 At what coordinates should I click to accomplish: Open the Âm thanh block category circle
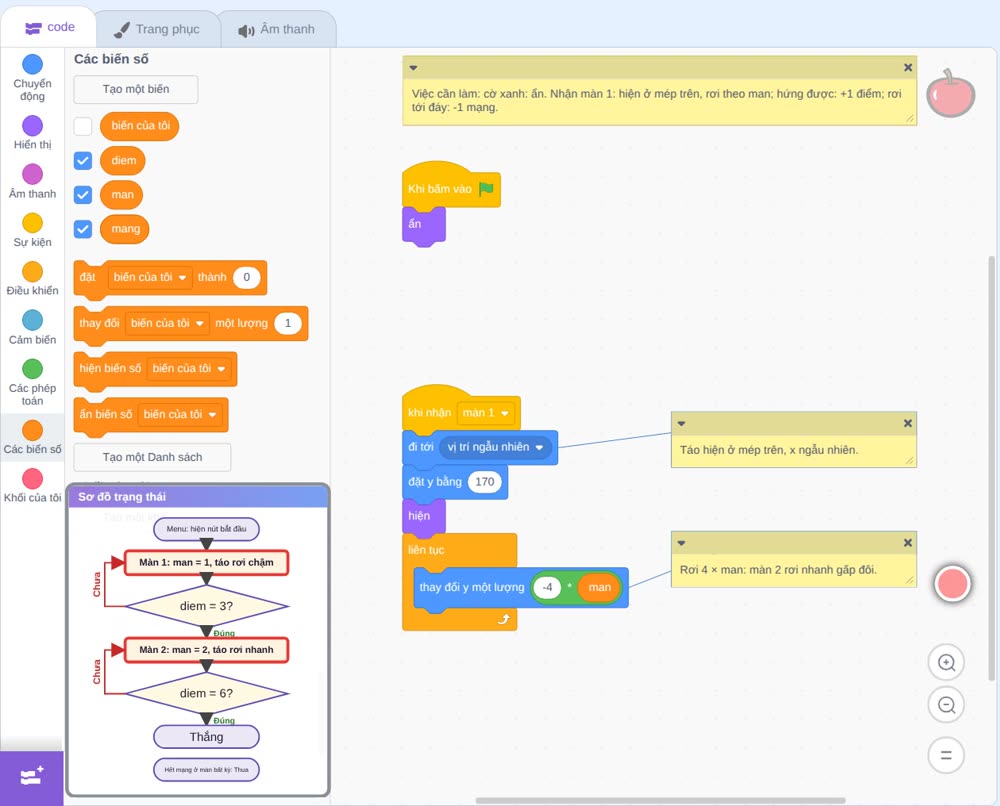[x=33, y=174]
